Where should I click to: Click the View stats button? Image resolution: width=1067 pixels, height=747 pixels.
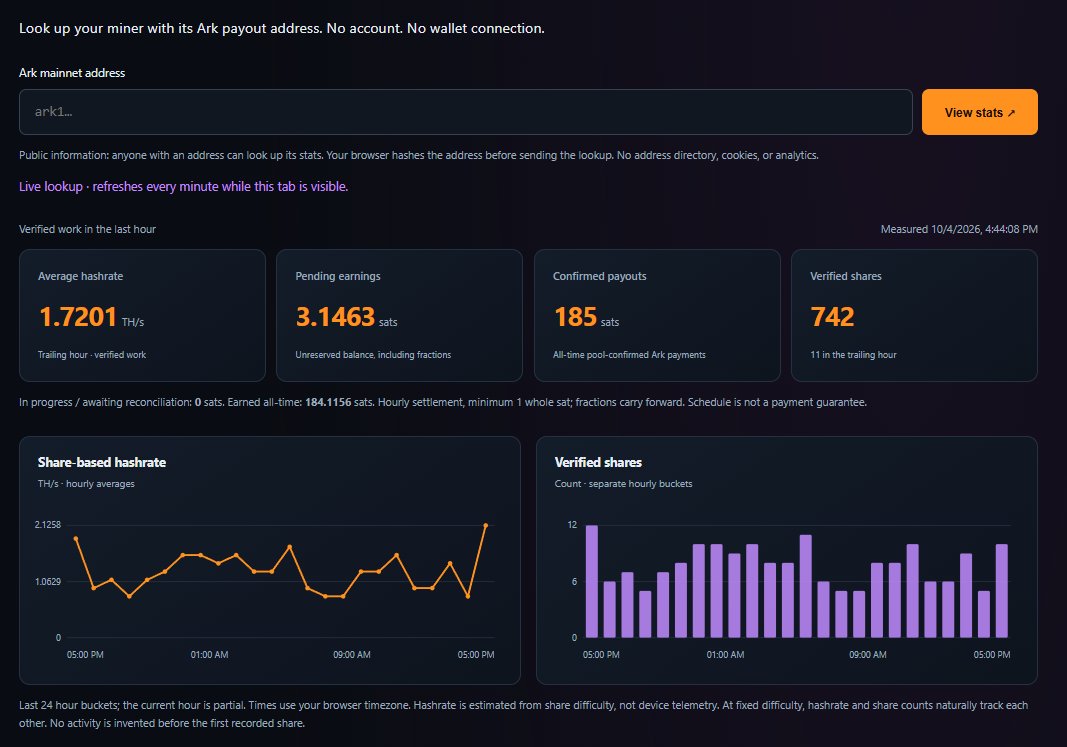979,112
